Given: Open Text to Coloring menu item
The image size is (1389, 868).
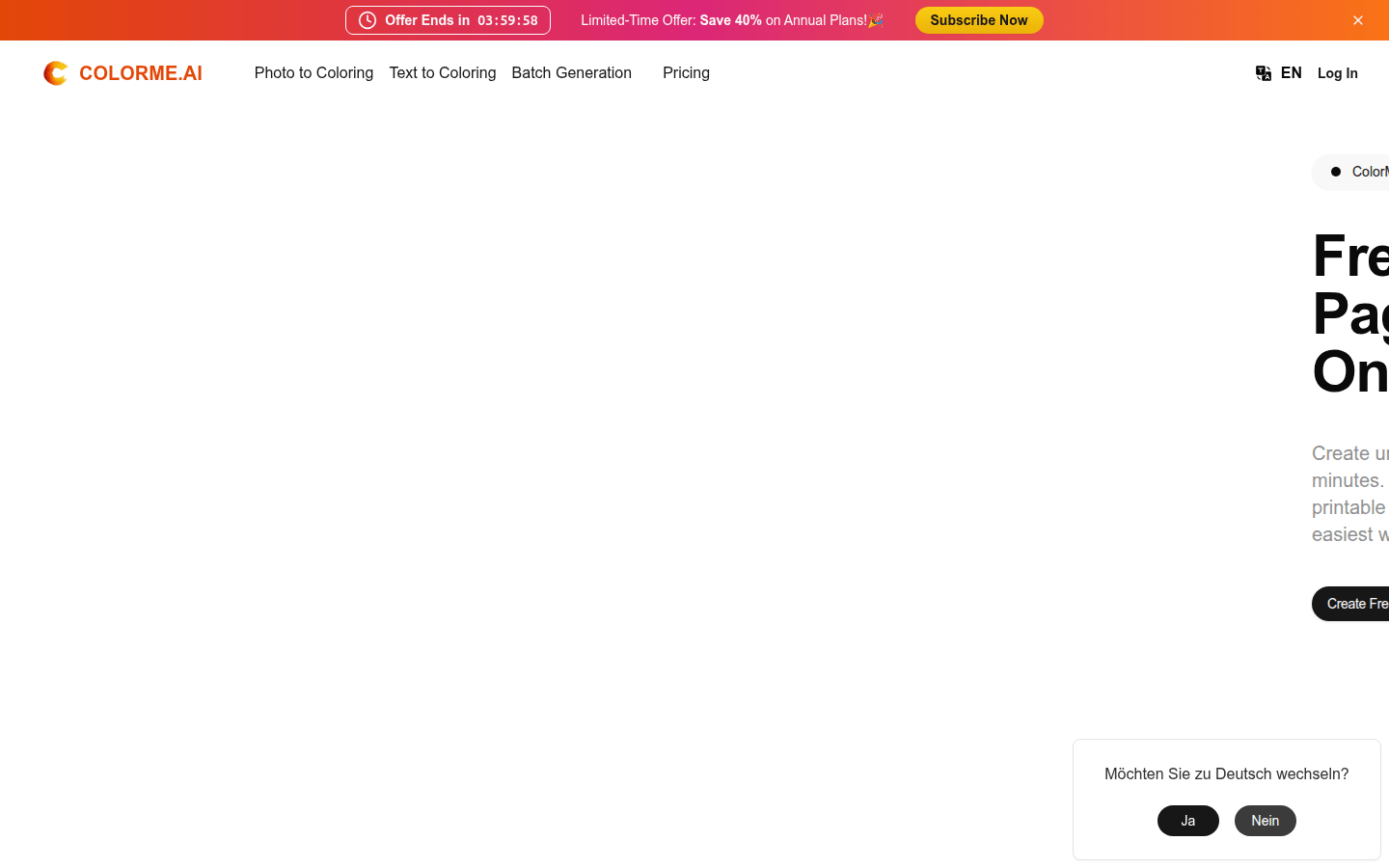Looking at the screenshot, I should point(442,73).
